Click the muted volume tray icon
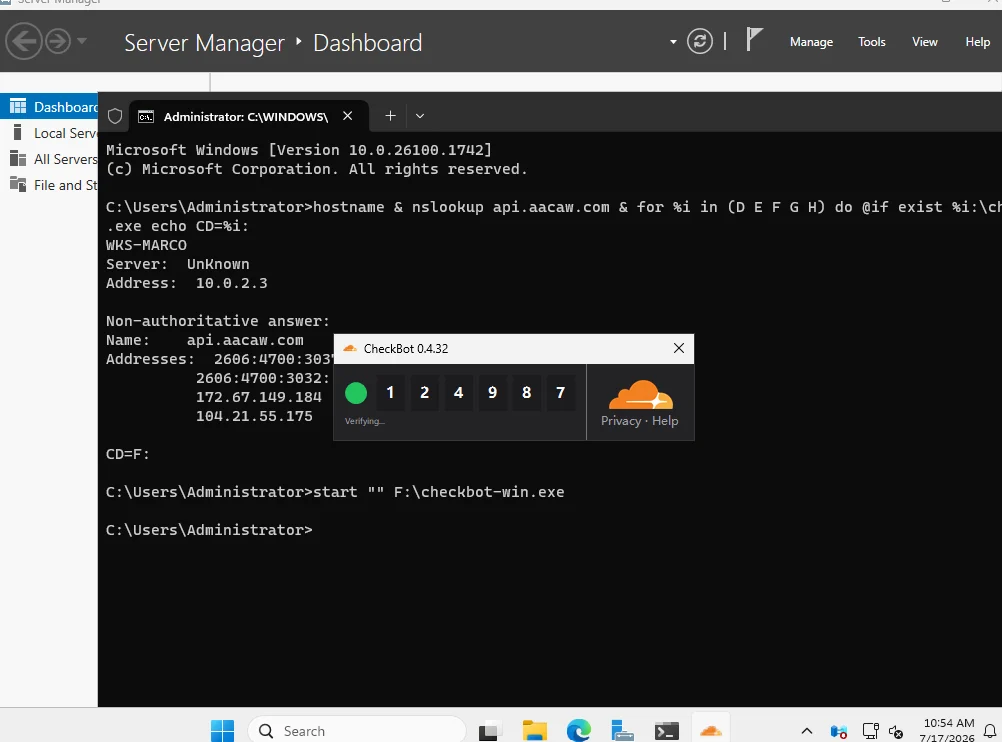Screen dimensions: 1002x742 [x=896, y=731]
